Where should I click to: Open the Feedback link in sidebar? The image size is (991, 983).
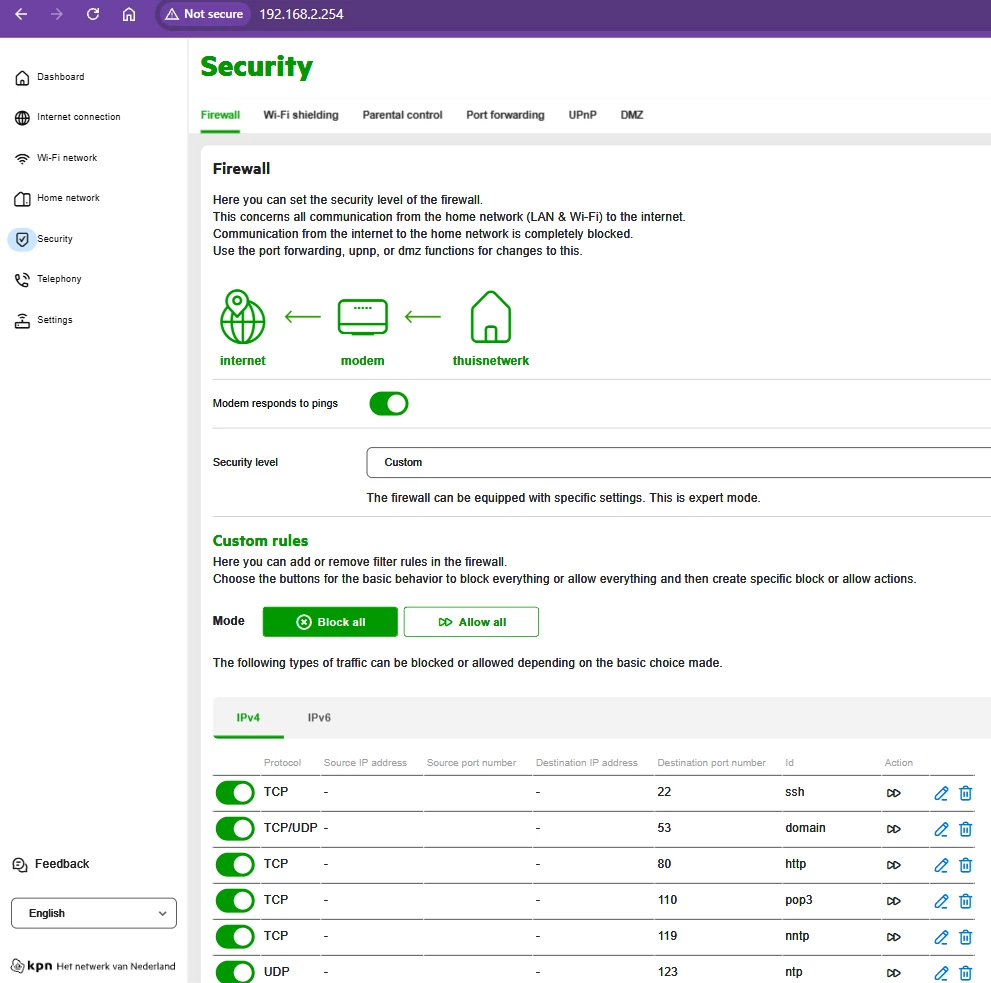[x=61, y=864]
